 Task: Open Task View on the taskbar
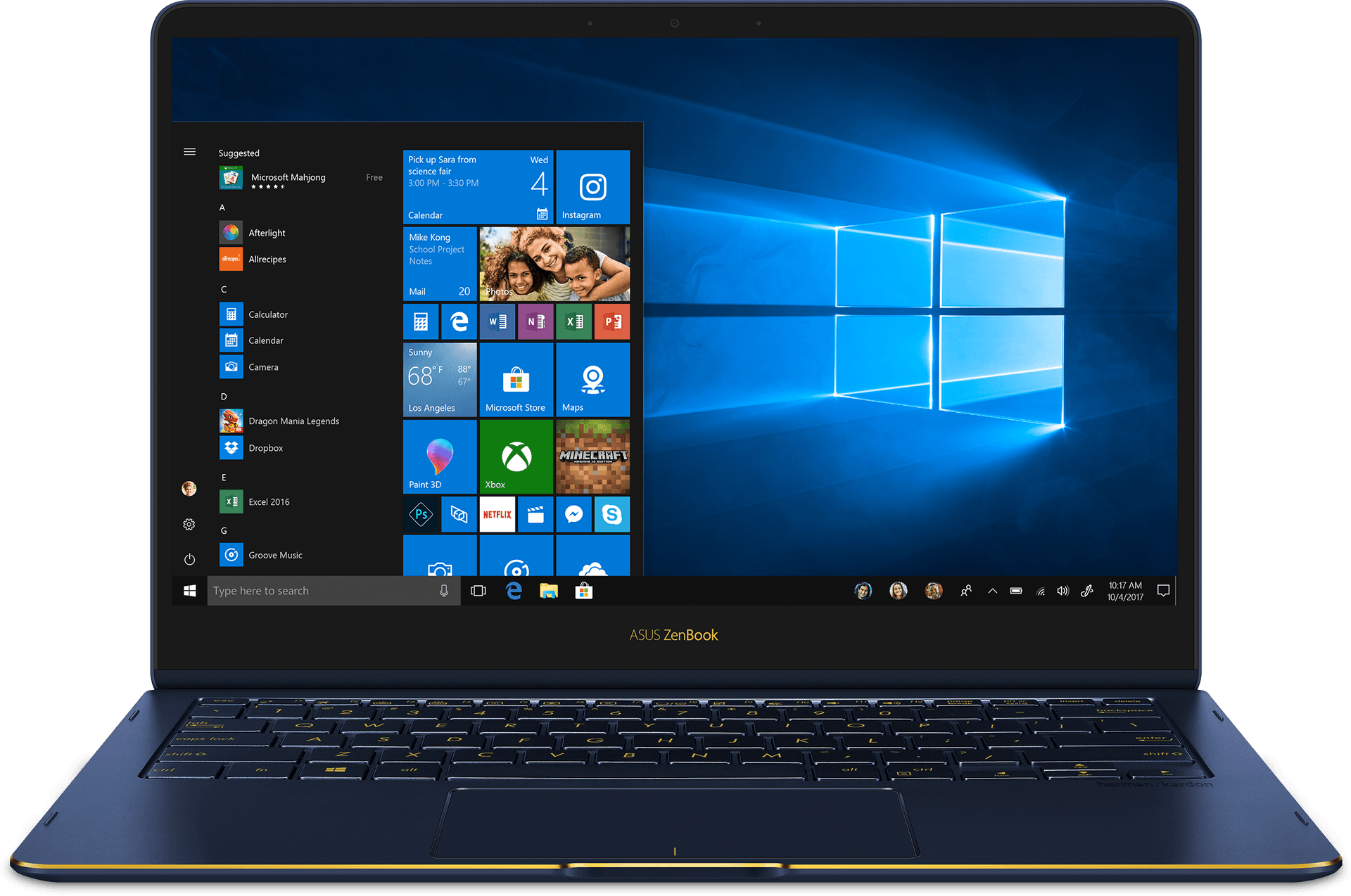pos(478,591)
